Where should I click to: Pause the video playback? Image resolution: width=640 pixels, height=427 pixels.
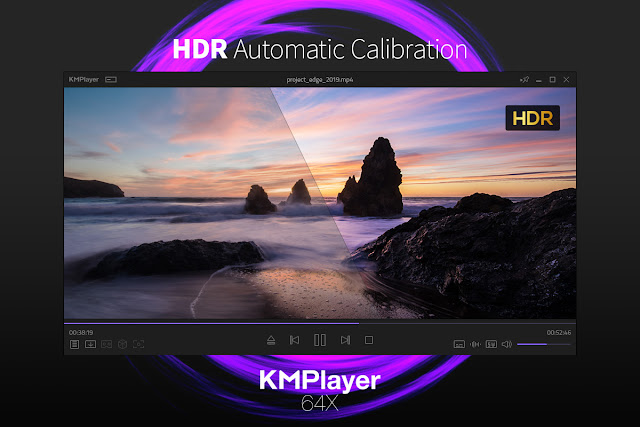point(320,340)
